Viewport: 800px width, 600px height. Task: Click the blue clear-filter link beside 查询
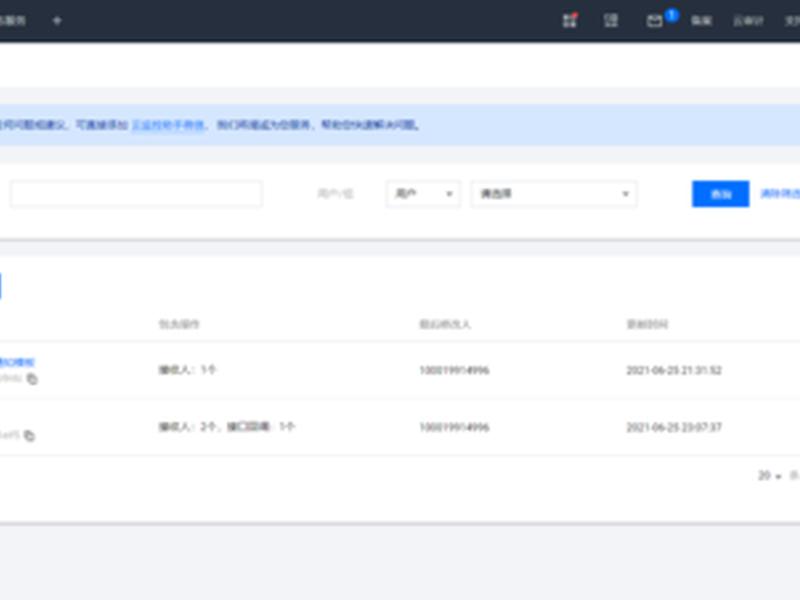tap(780, 194)
